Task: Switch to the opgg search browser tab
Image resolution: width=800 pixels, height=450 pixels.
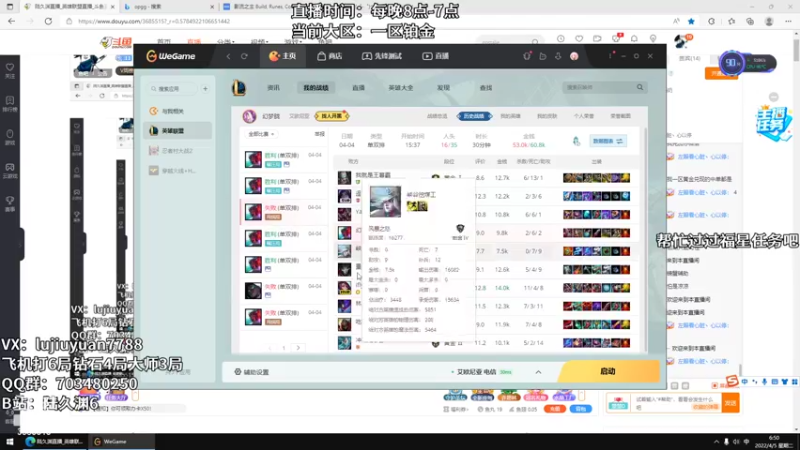Action: pos(168,7)
